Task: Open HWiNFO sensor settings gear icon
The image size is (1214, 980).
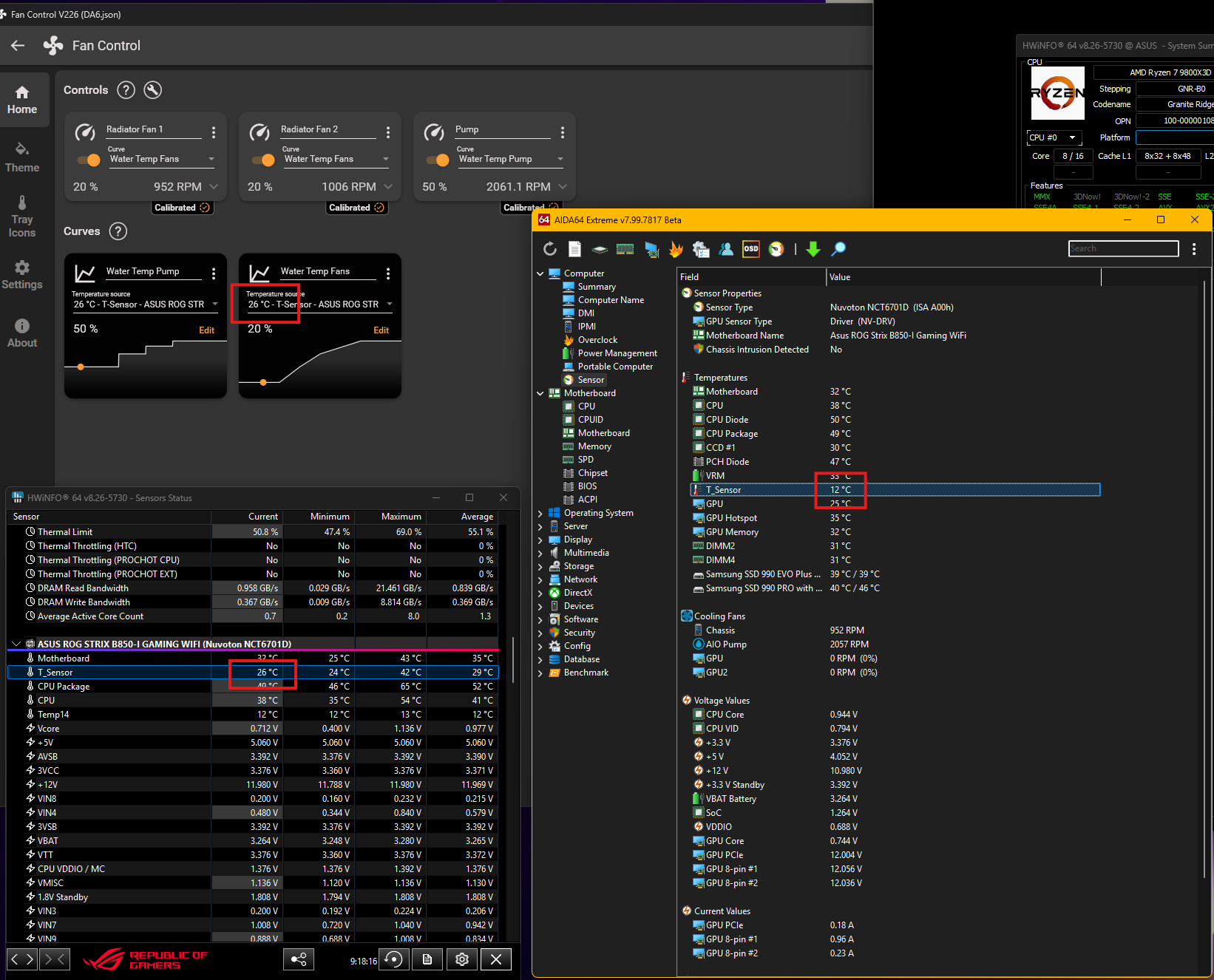Action: click(462, 959)
